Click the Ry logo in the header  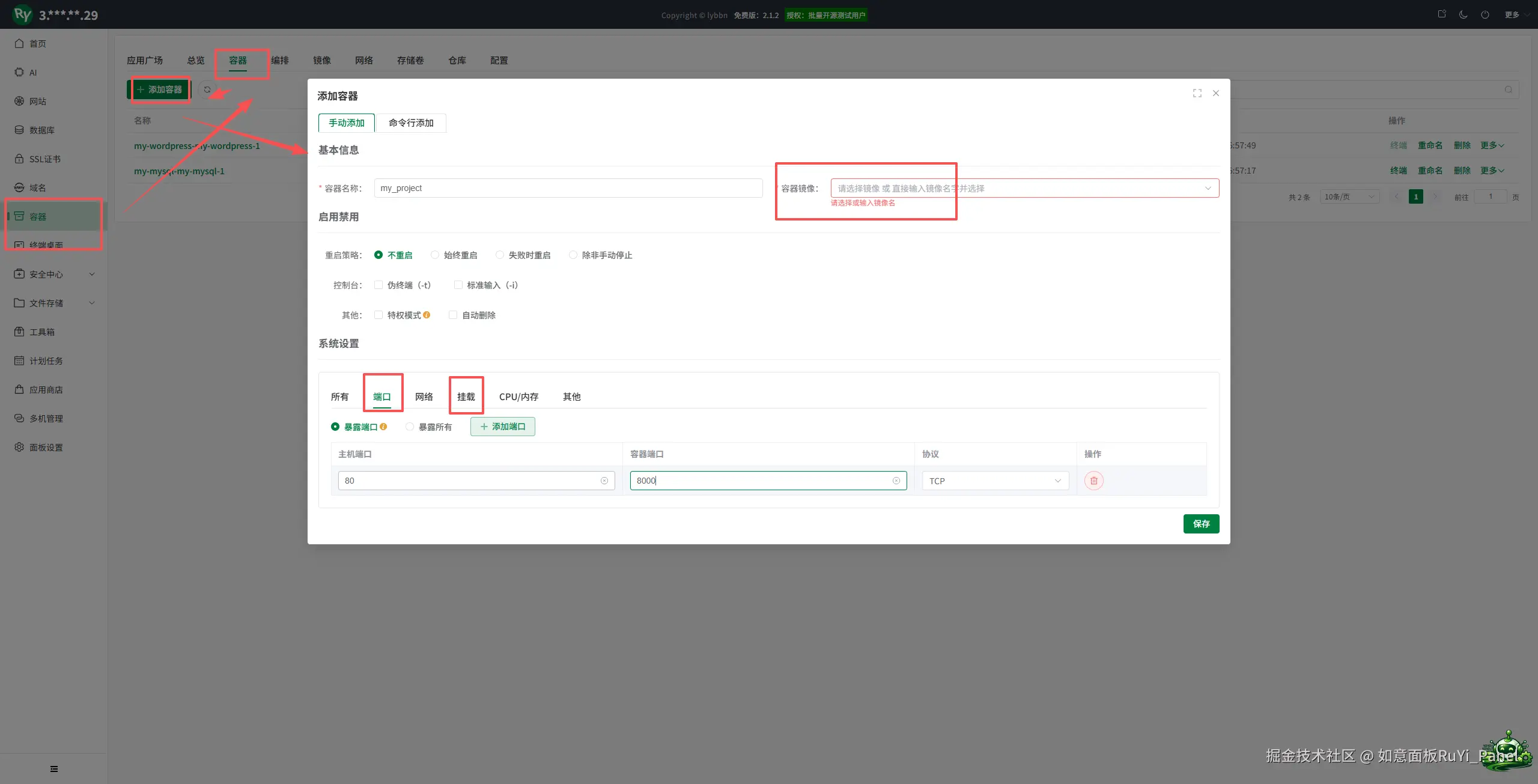point(23,14)
